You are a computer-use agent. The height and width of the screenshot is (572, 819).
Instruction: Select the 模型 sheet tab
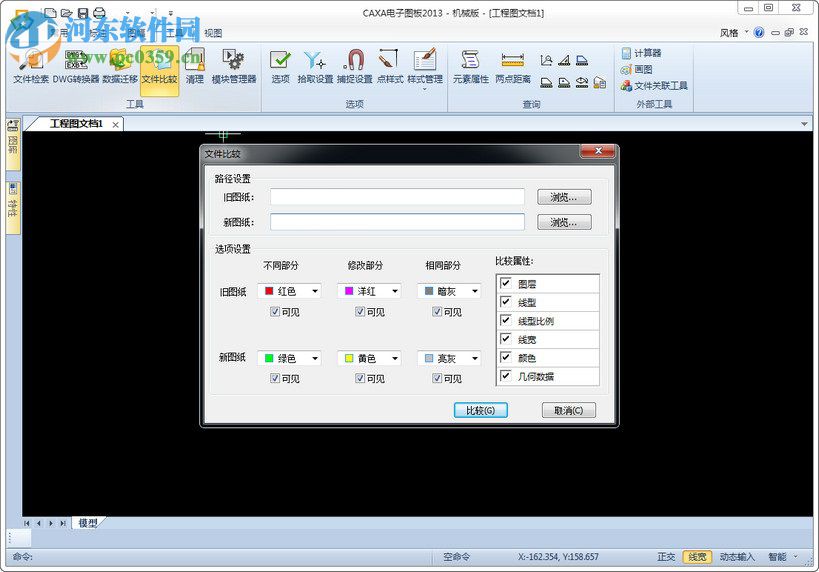pyautogui.click(x=88, y=523)
